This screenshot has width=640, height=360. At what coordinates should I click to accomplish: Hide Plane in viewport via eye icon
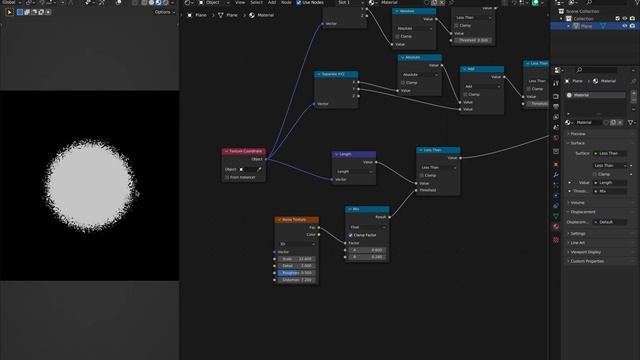click(625, 26)
